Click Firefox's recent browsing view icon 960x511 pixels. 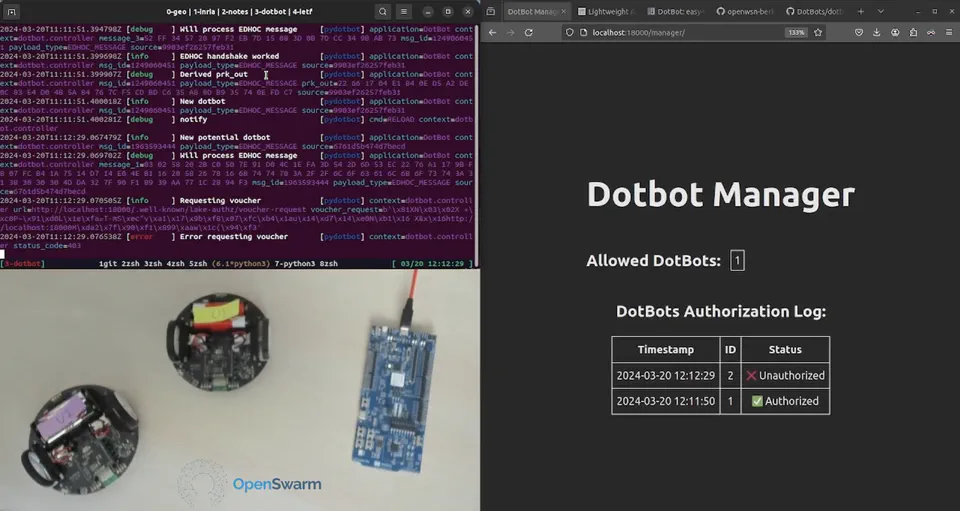coord(491,12)
